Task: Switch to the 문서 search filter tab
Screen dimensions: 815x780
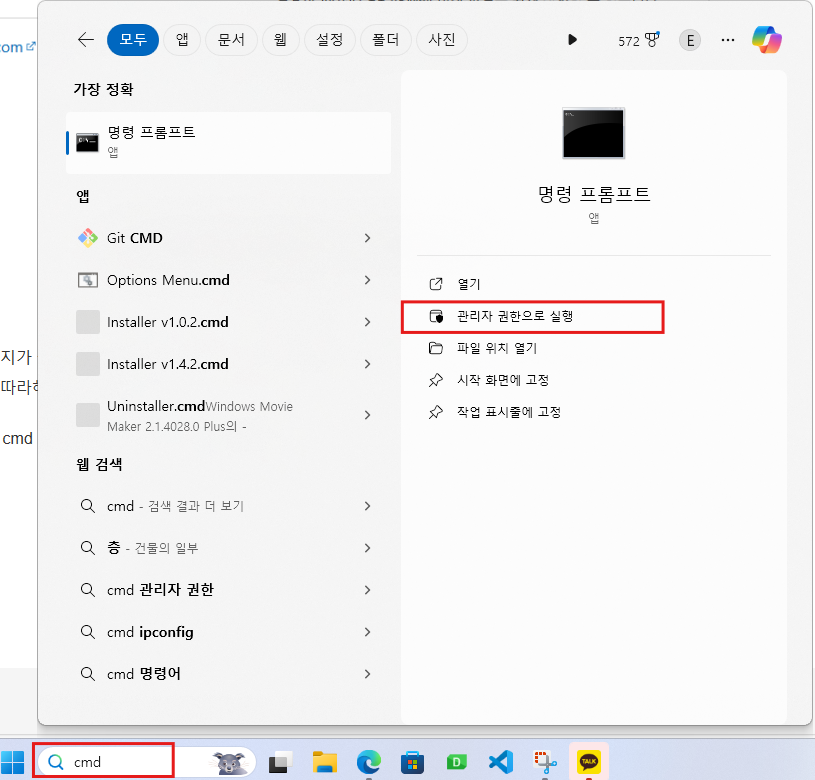Action: coord(231,39)
